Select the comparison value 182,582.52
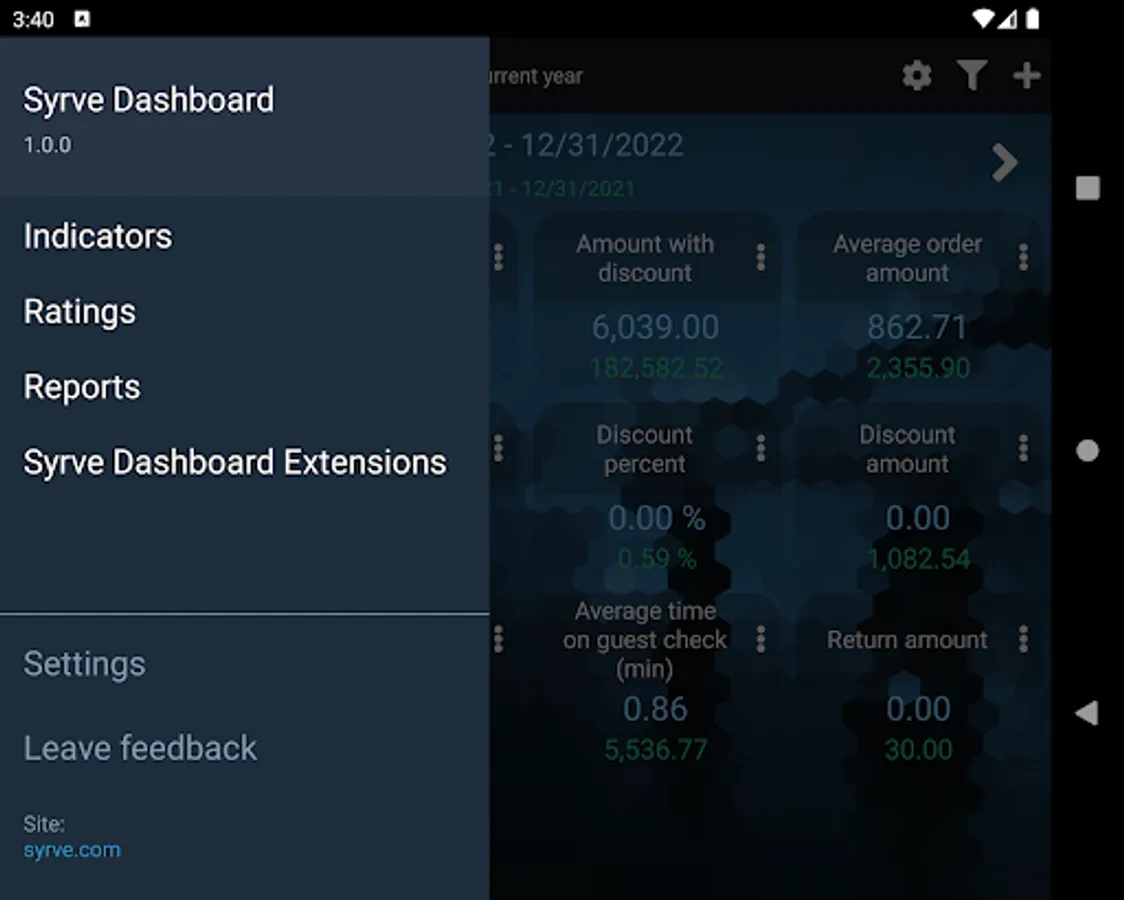Screen dimensions: 1124x900 [x=656, y=368]
